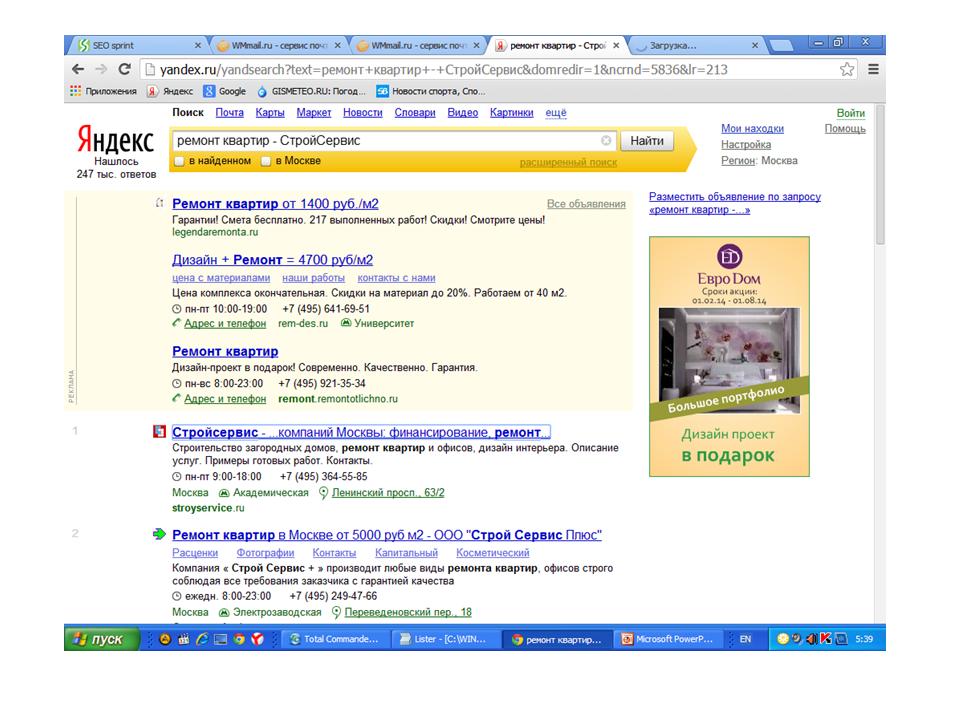Click the Войти login link
Viewport: 960px width, 720px height.
coord(851,113)
